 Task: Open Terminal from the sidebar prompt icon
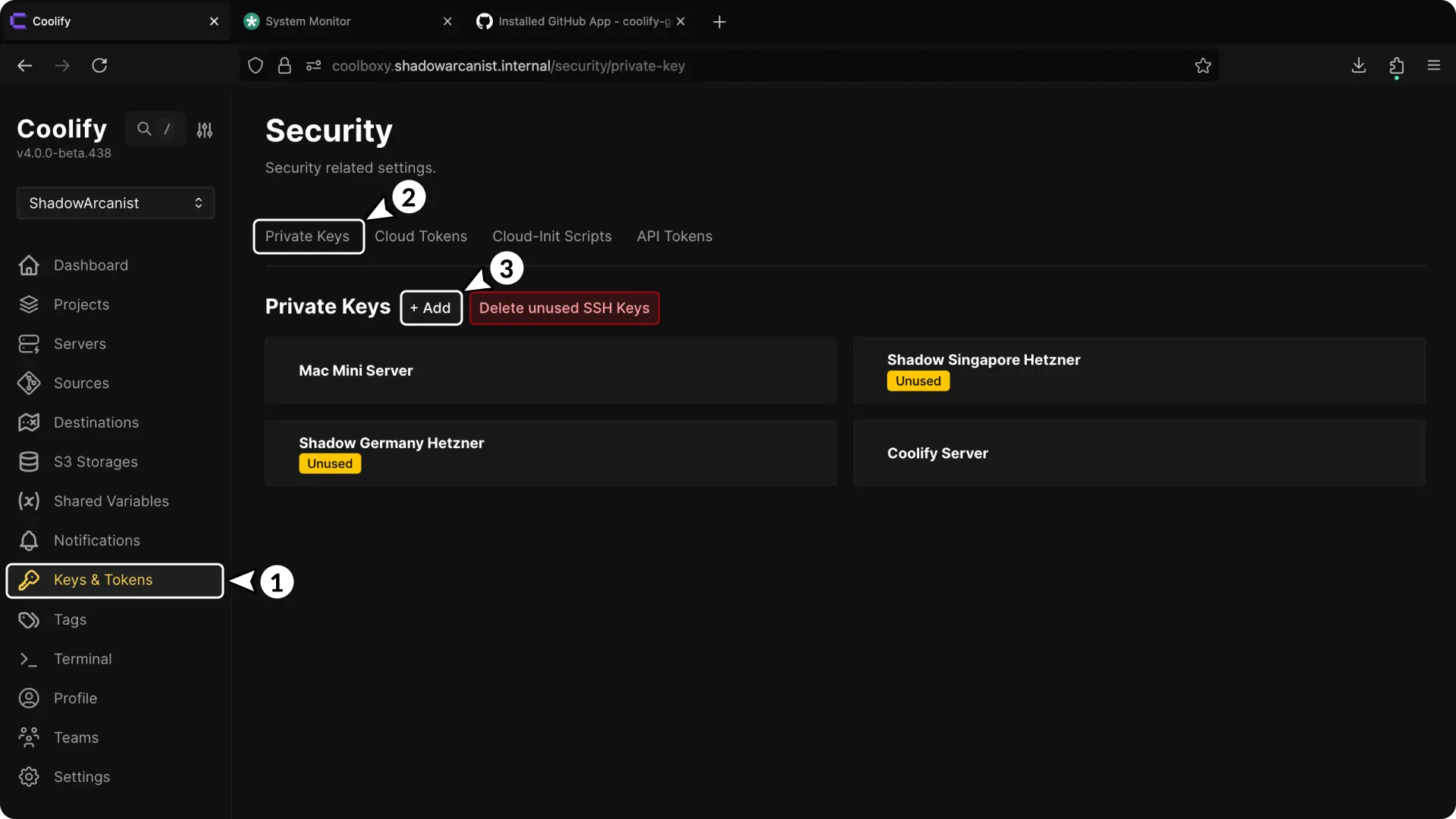click(x=29, y=659)
